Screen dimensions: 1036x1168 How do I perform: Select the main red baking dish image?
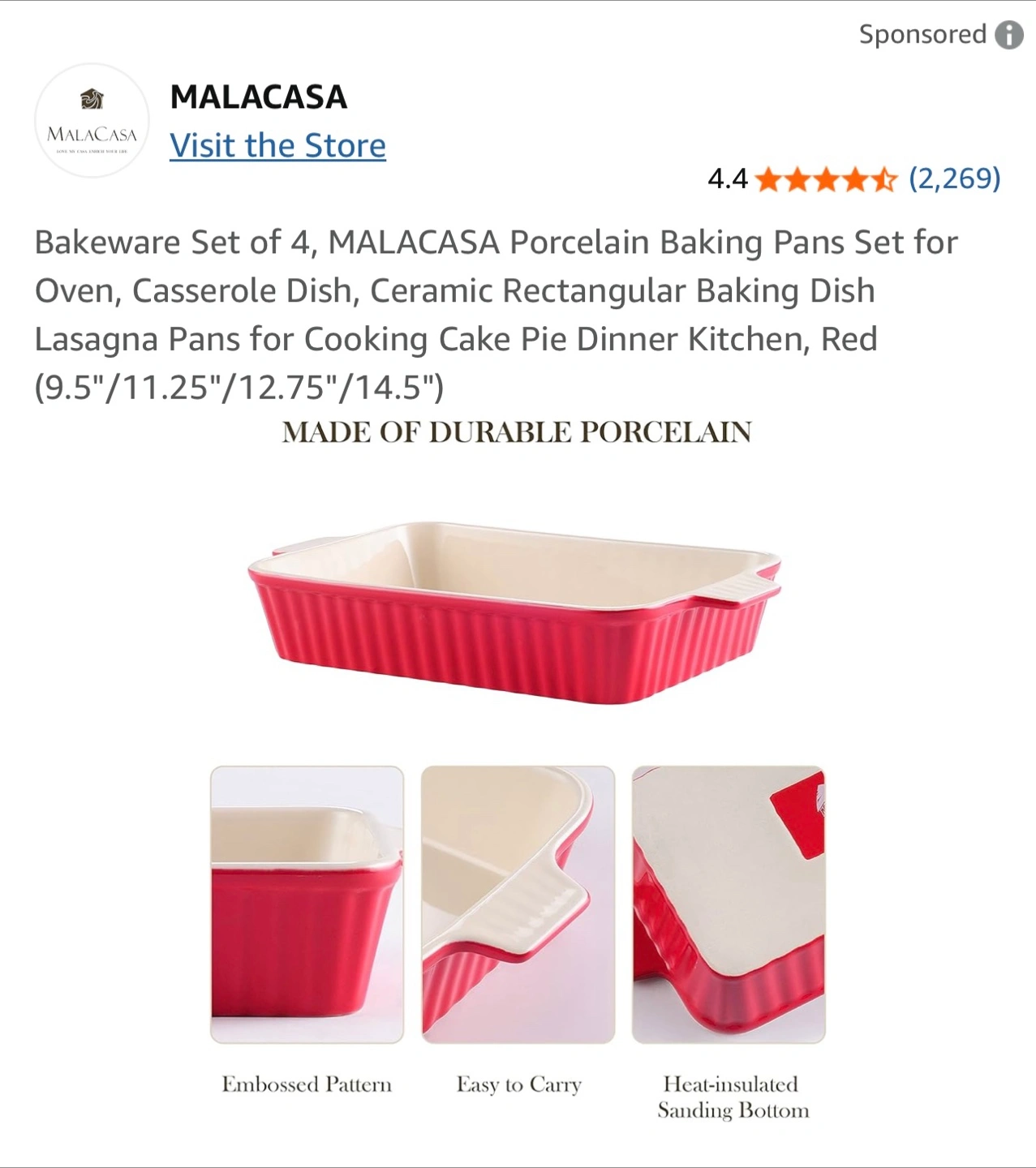[x=514, y=612]
